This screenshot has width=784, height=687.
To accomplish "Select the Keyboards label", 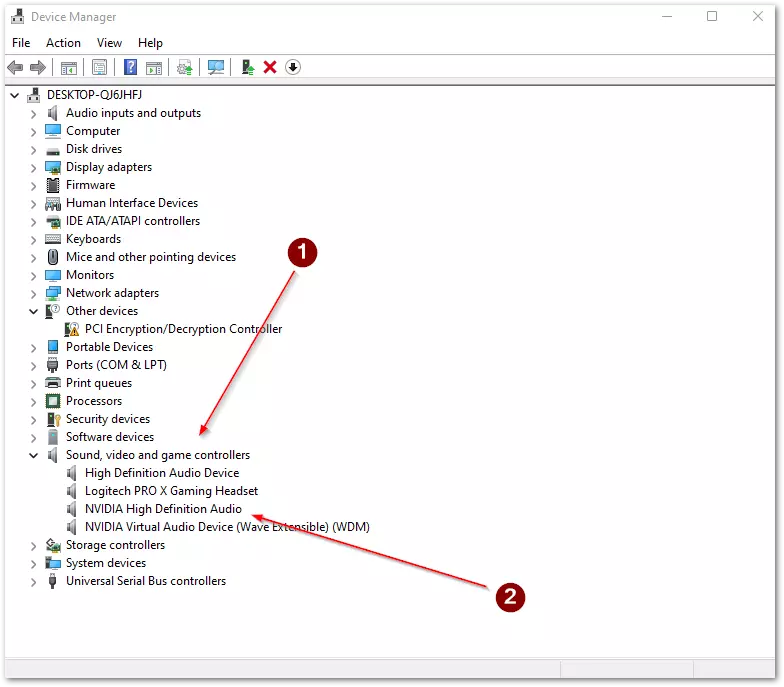I will 94,239.
